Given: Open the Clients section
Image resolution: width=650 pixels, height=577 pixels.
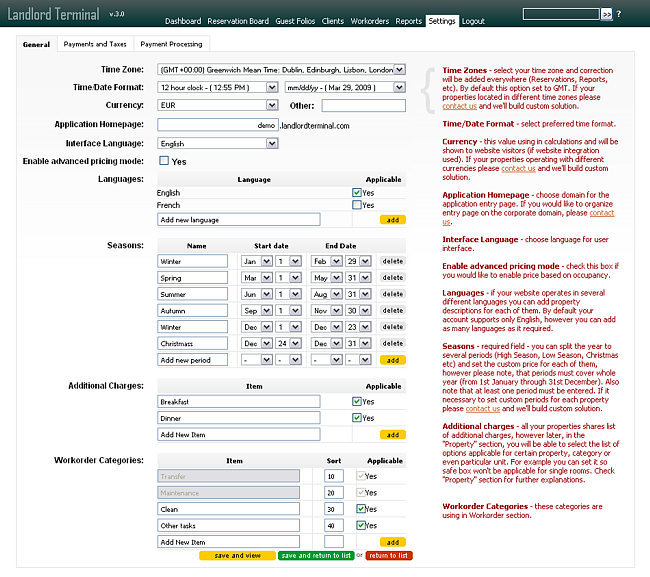Looking at the screenshot, I should pyautogui.click(x=333, y=21).
